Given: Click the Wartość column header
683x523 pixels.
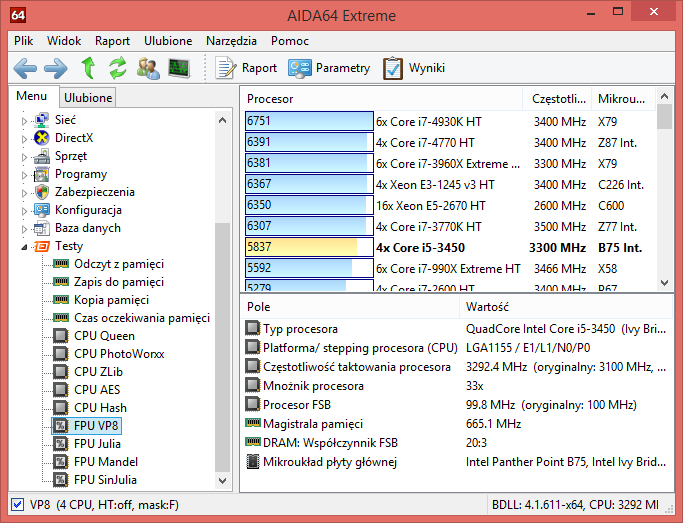Looking at the screenshot, I should 566,307.
